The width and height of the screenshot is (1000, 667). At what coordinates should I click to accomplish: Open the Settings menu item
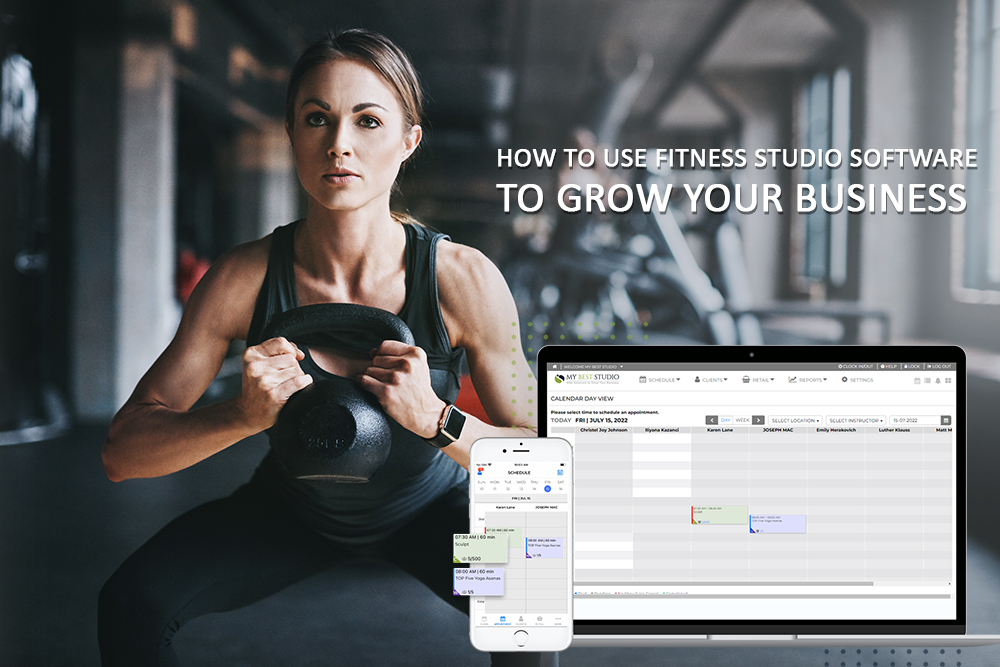point(857,379)
